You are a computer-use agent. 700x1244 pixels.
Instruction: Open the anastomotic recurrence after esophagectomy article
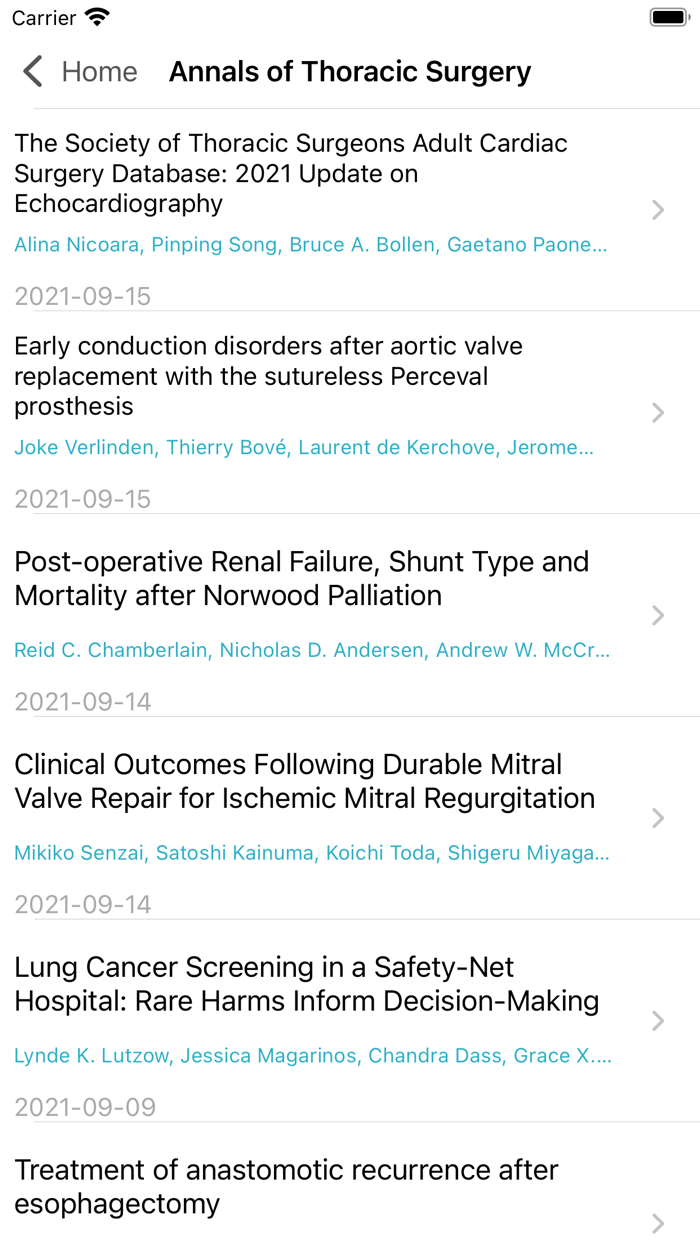click(286, 1187)
